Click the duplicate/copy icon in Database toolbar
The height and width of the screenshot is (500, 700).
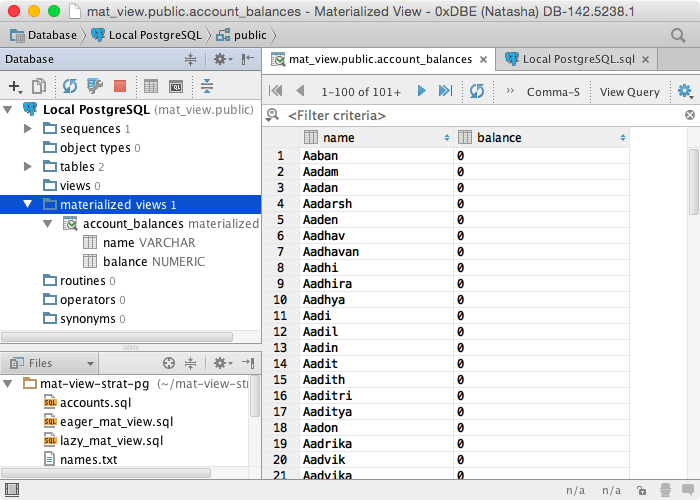(x=39, y=86)
